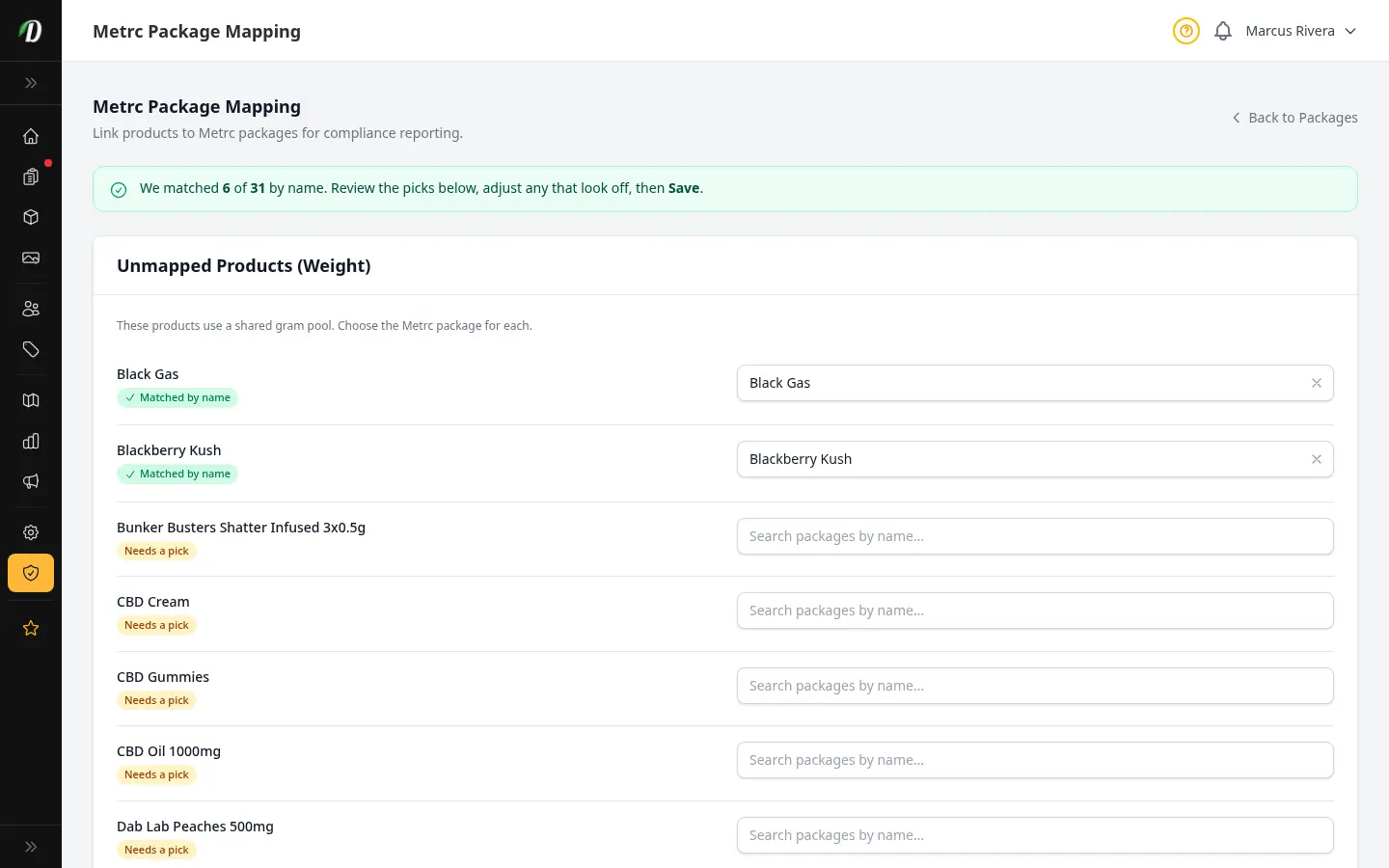Image resolution: width=1389 pixels, height=868 pixels.
Task: Search packages for CBD Oil 1000mg
Action: click(1035, 760)
